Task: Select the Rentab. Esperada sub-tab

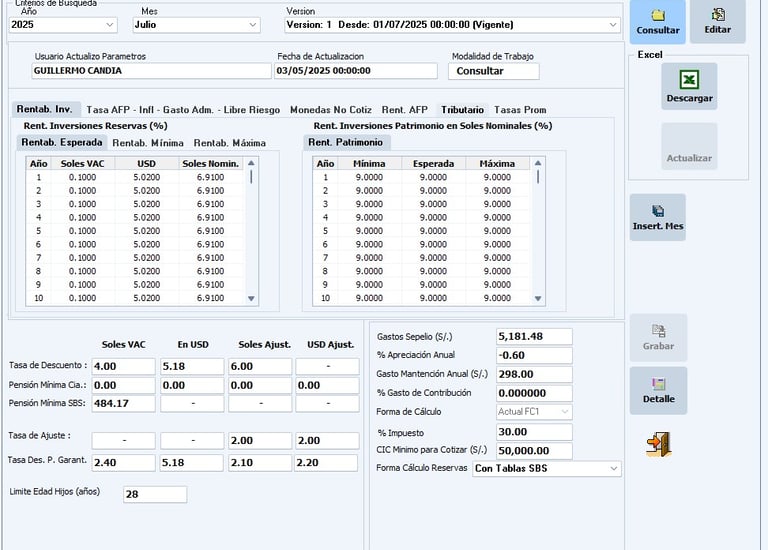Action: click(62, 143)
